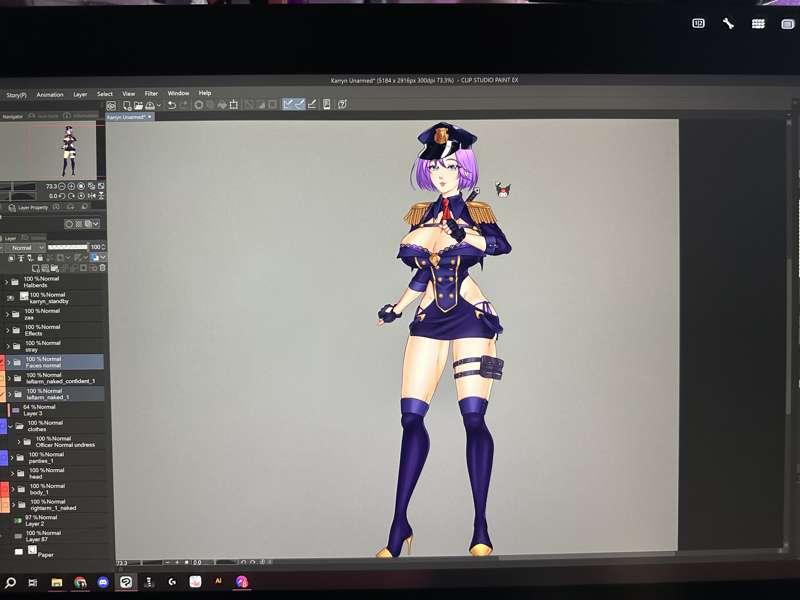Click the Clear (circle) command bar icon

pos(198,105)
